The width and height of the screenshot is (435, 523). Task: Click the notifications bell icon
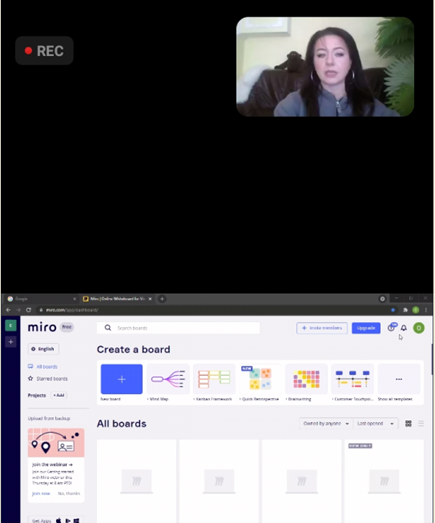pos(404,328)
